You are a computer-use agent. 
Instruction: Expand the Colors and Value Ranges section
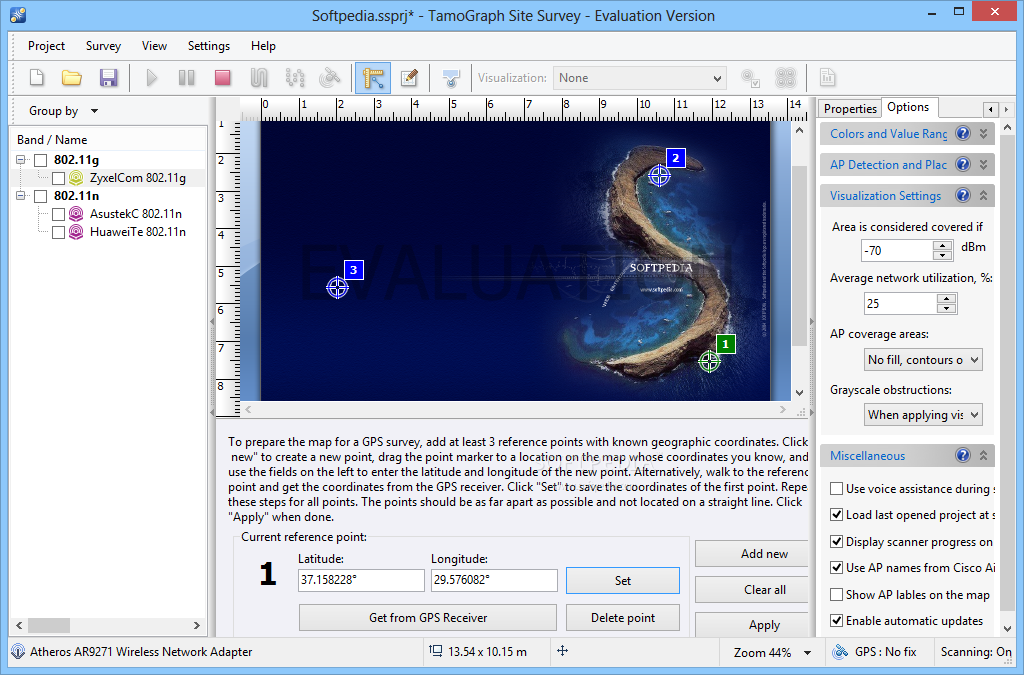point(983,133)
